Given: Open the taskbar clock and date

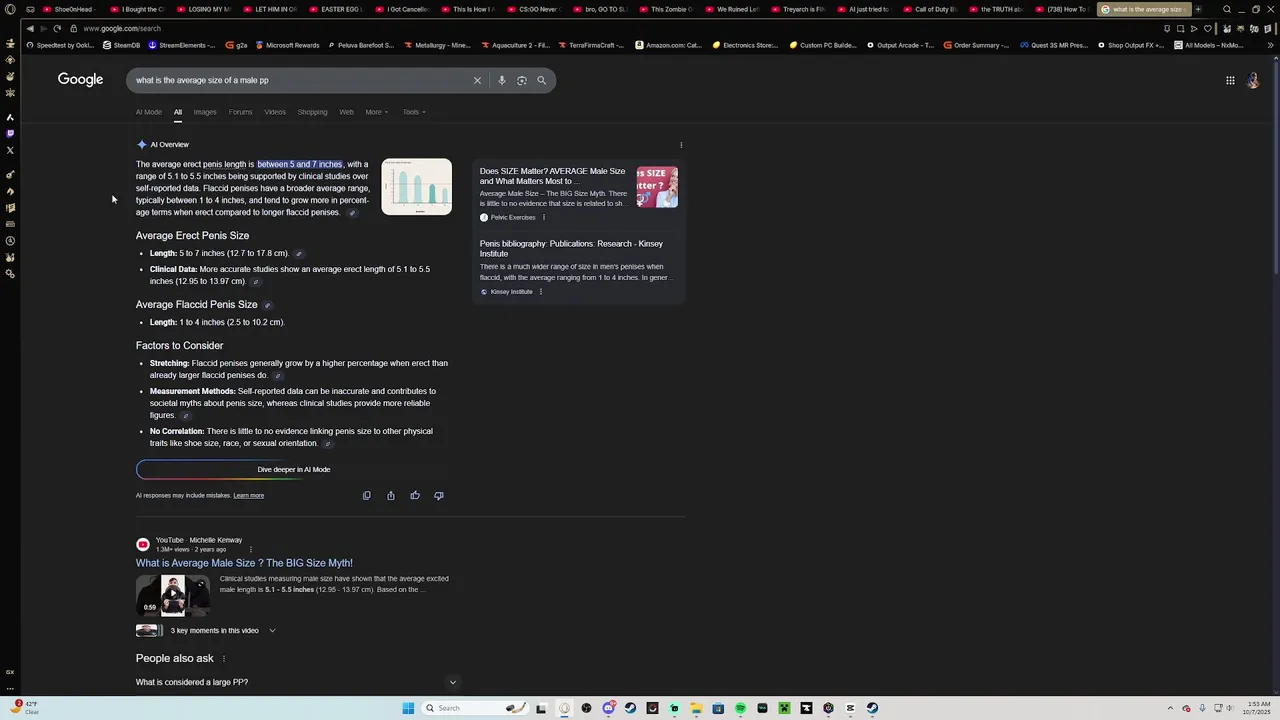Looking at the screenshot, I should coord(1258,708).
